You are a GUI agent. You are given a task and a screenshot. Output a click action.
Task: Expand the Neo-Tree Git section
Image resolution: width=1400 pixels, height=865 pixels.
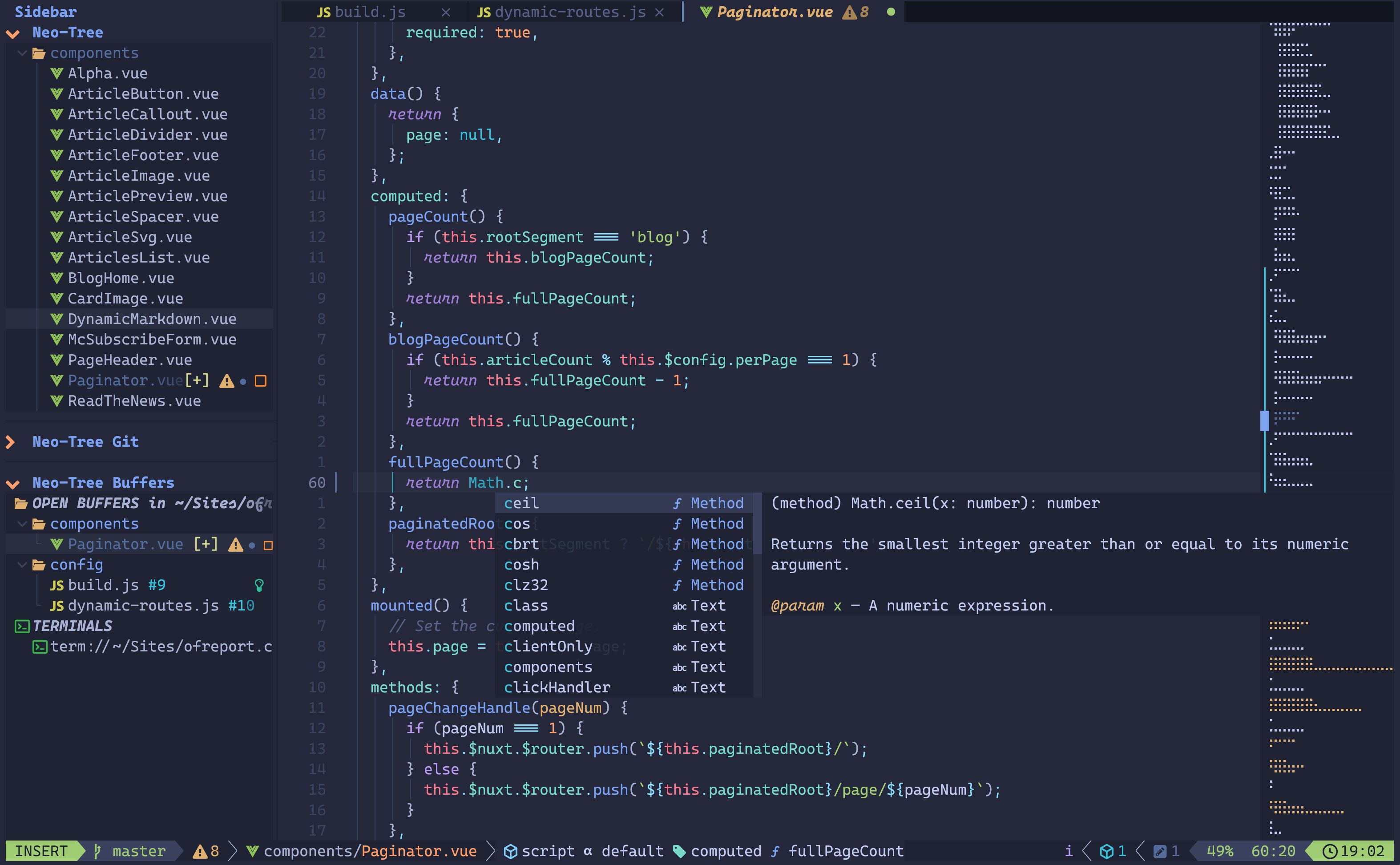11,442
